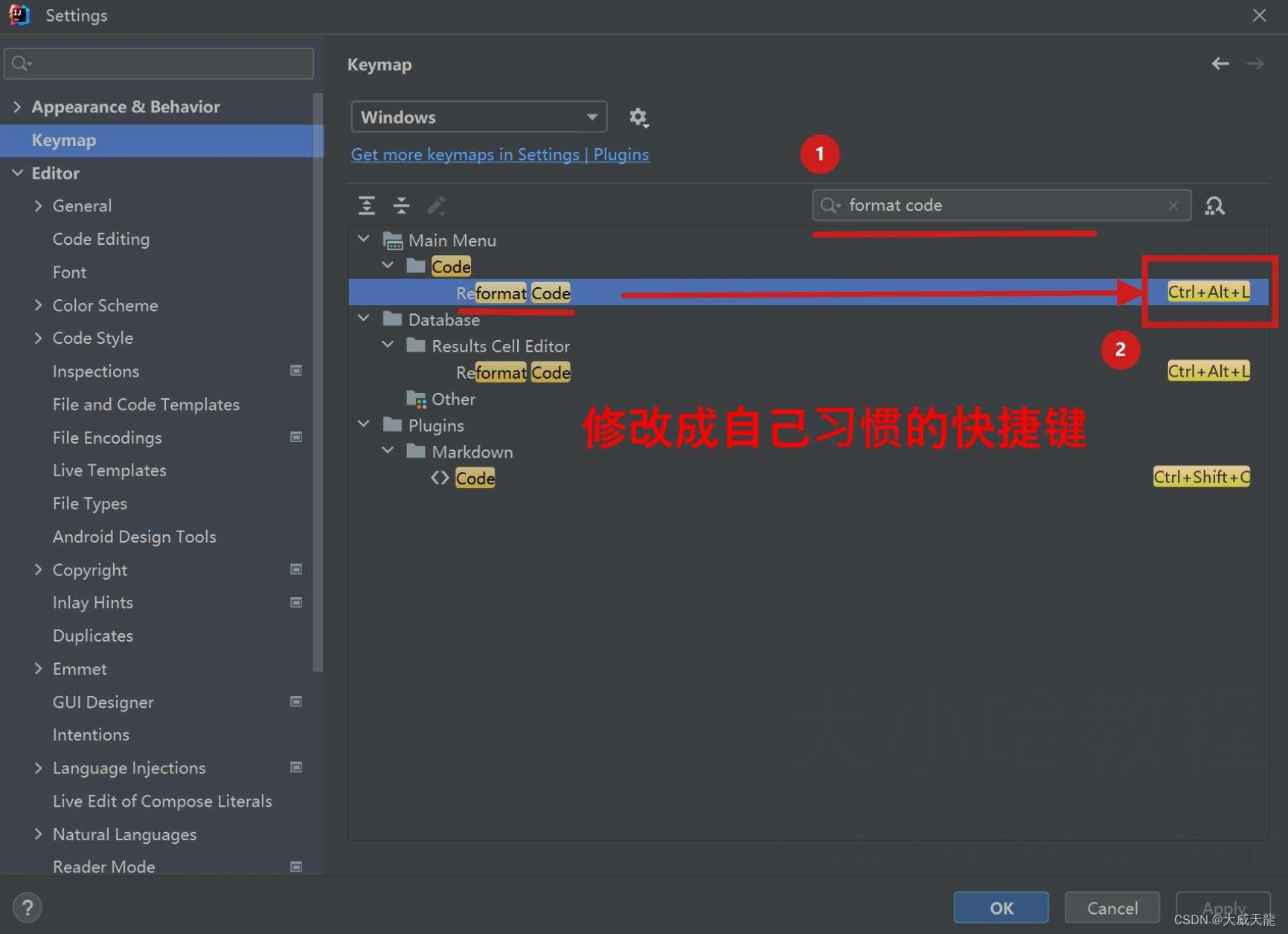Click the Cancel button
The height and width of the screenshot is (934, 1288).
[x=1112, y=907]
